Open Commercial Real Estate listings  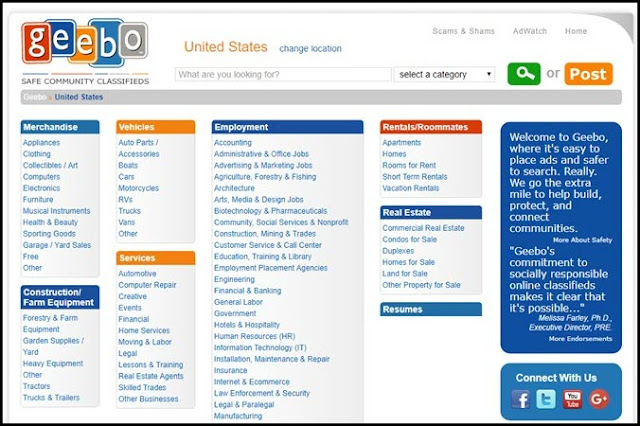423,228
